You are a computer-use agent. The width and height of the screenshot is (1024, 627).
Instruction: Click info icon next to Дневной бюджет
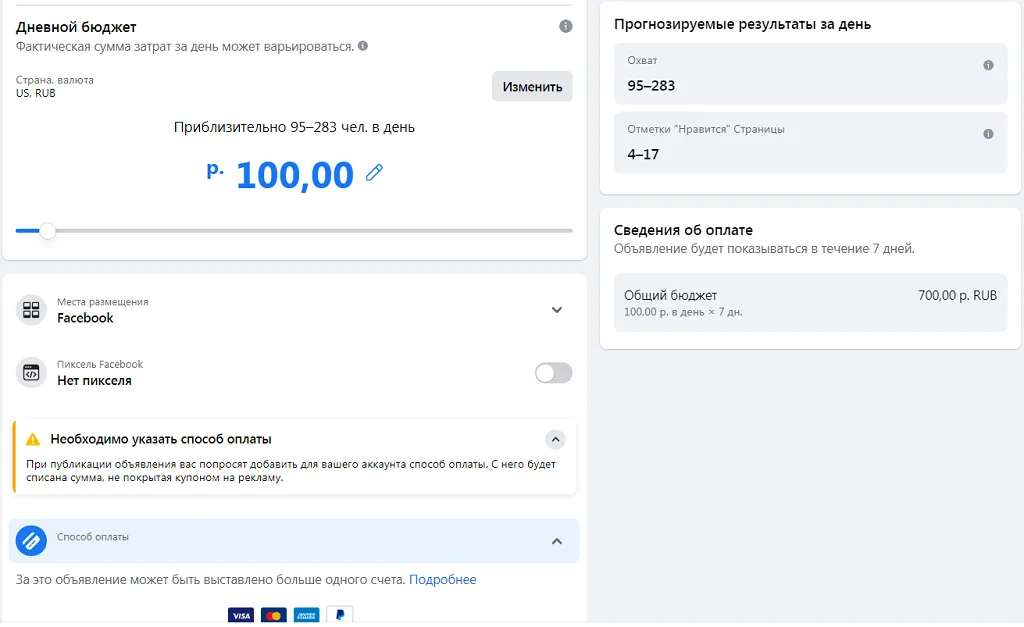[x=566, y=26]
